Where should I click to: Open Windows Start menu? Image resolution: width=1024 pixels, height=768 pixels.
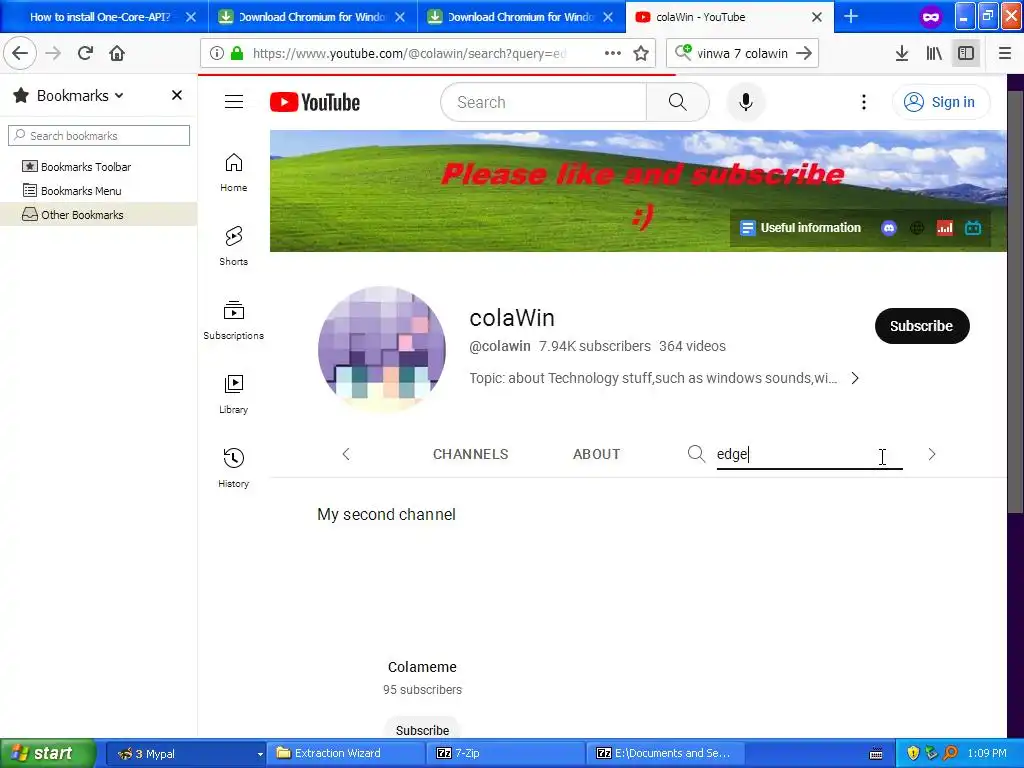point(48,753)
